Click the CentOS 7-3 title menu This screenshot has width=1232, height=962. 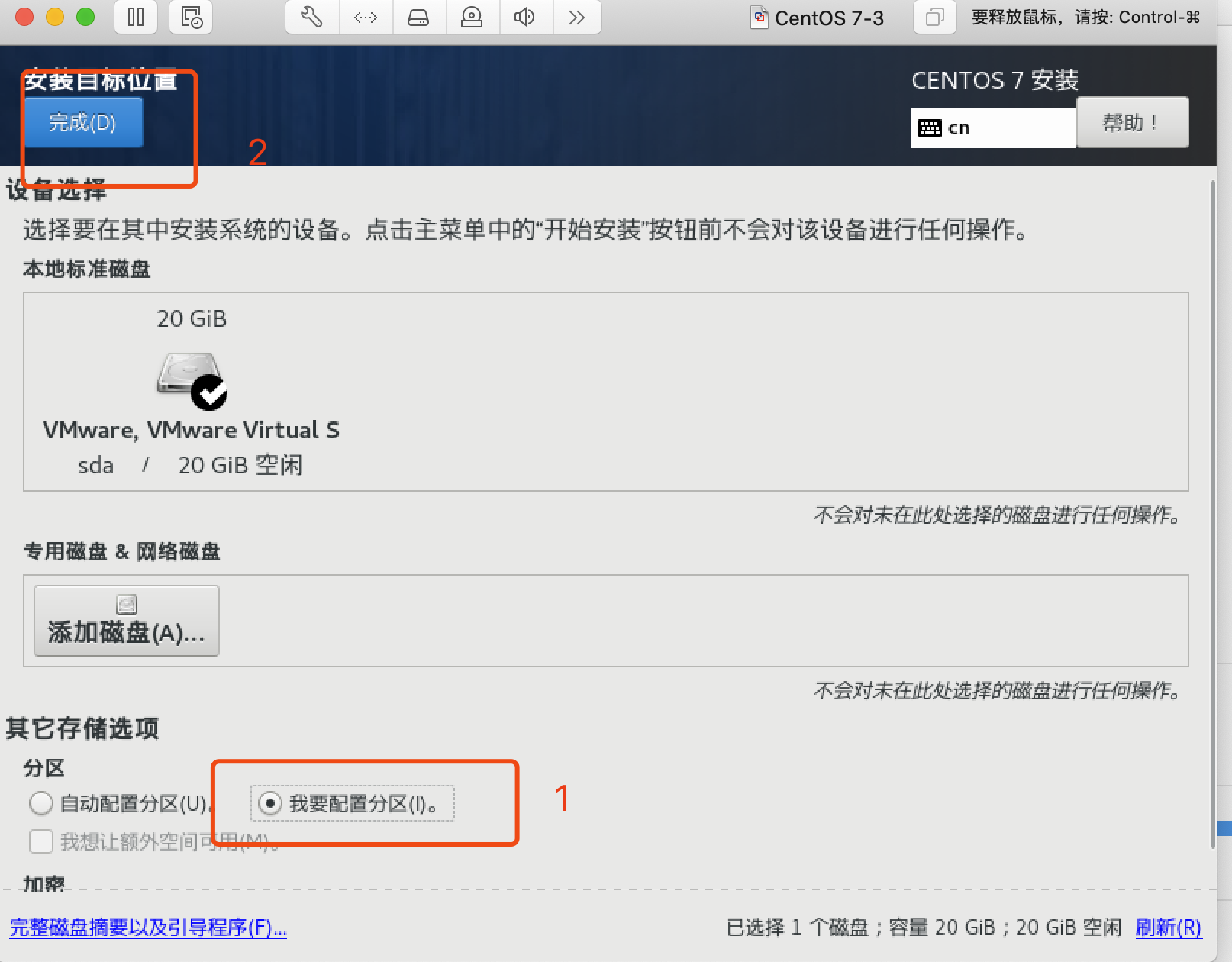pyautogui.click(x=830, y=17)
